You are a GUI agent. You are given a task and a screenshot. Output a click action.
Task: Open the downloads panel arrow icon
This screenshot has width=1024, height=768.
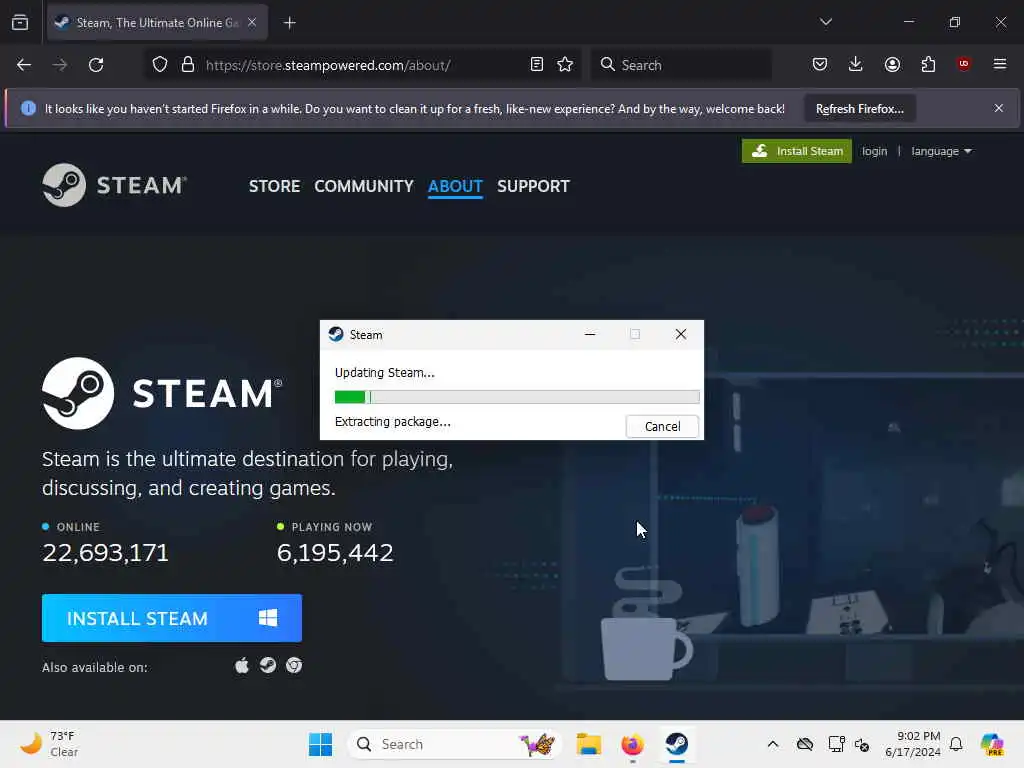tap(856, 64)
